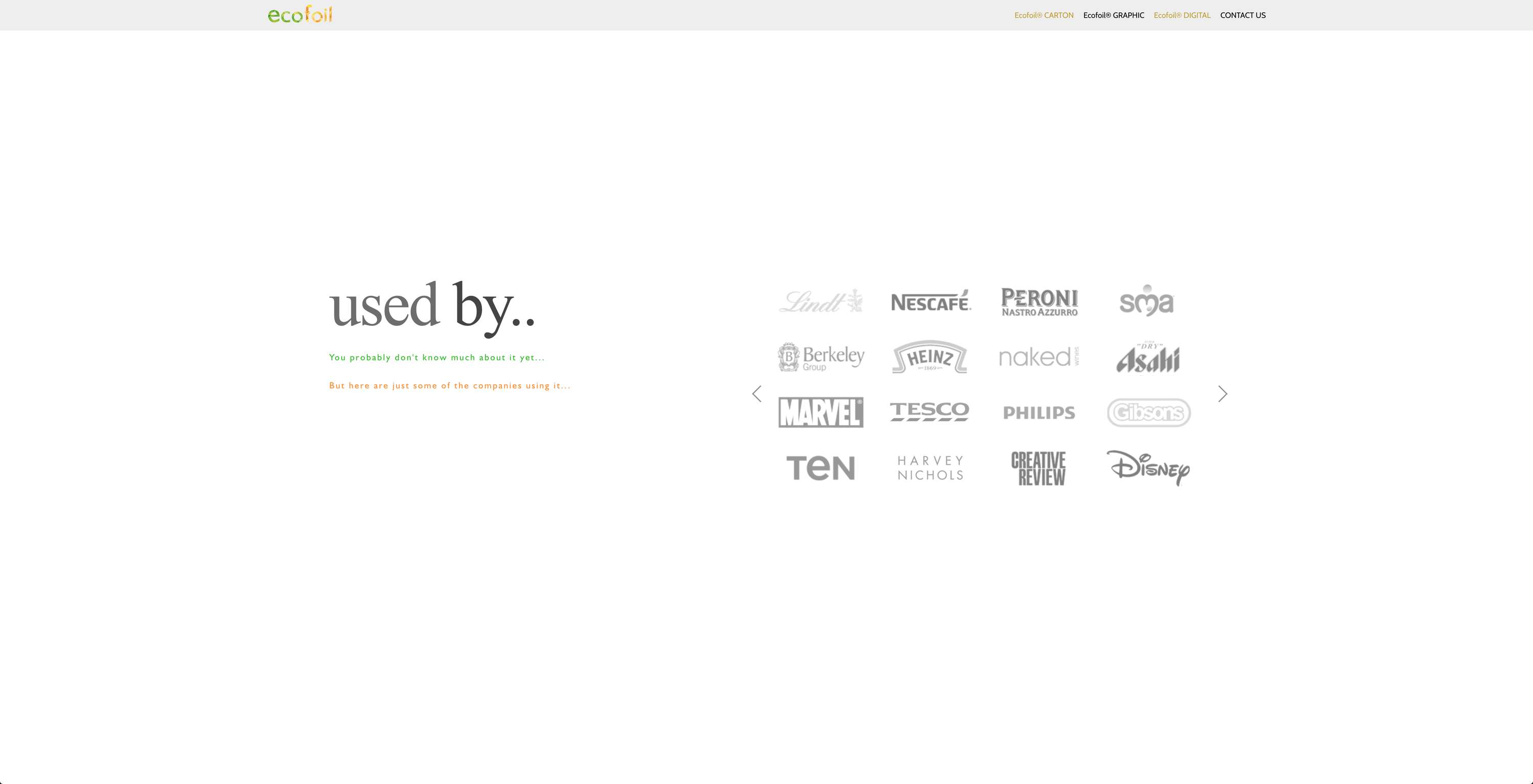Select the naked wines logo
The height and width of the screenshot is (784, 1533).
pyautogui.click(x=1039, y=357)
